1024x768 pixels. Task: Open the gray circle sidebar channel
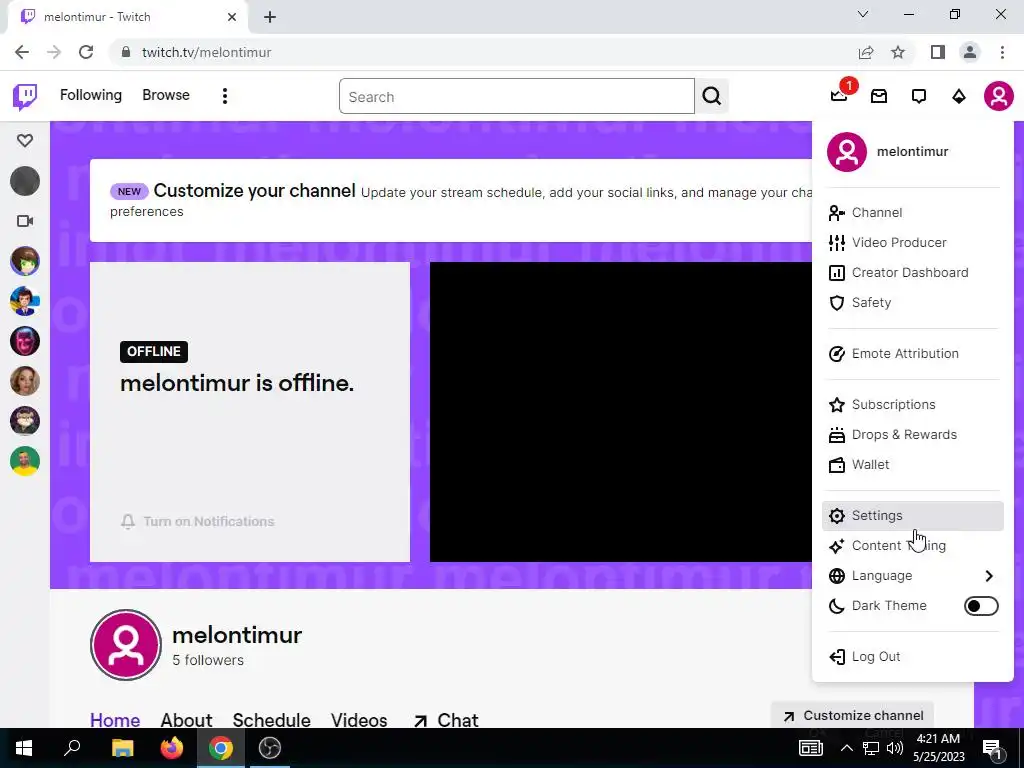[x=25, y=181]
